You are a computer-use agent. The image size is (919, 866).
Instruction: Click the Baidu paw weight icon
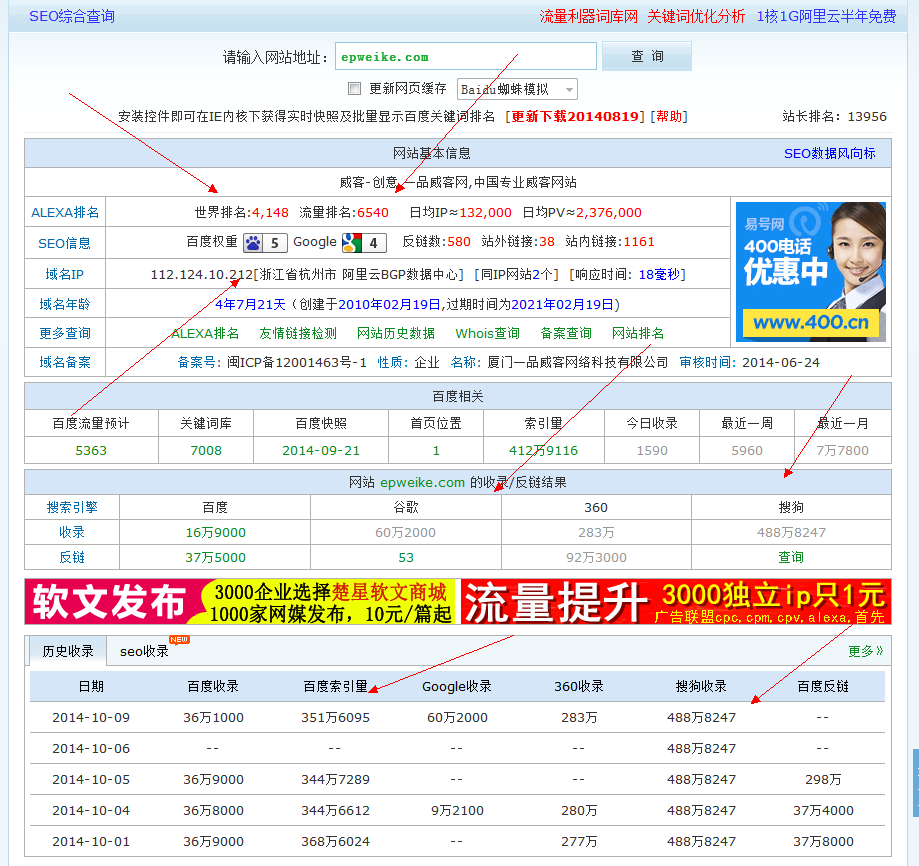(x=265, y=243)
